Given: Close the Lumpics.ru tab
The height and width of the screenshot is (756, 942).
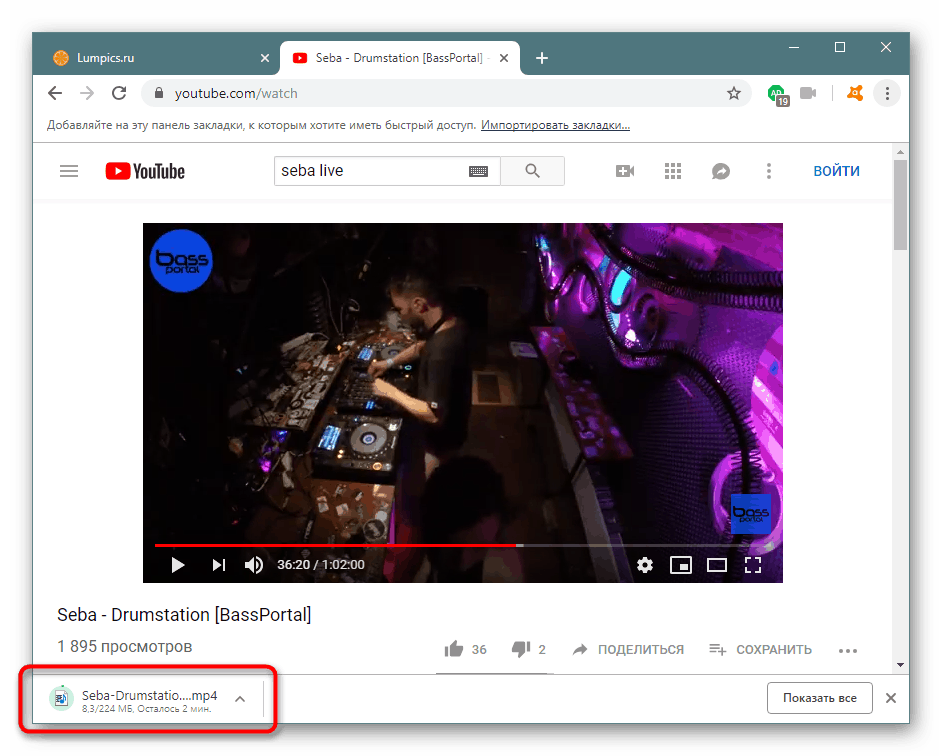Looking at the screenshot, I should [264, 58].
